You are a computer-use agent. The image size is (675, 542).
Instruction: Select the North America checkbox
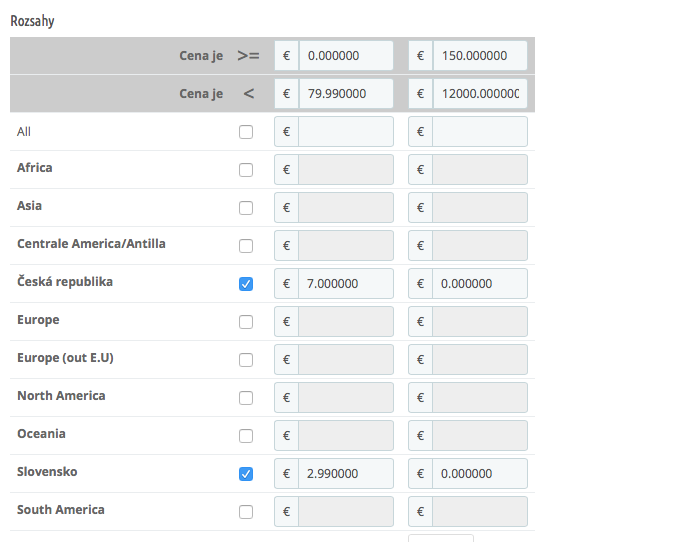[246, 398]
